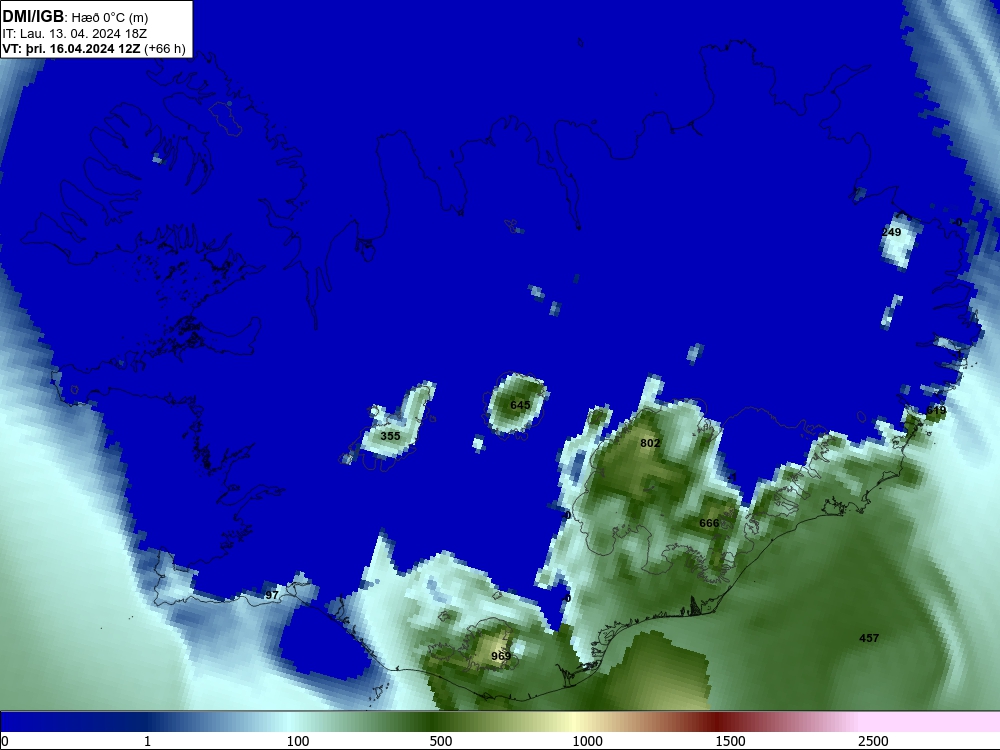Click the map value 457
The width and height of the screenshot is (1000, 750).
869,638
